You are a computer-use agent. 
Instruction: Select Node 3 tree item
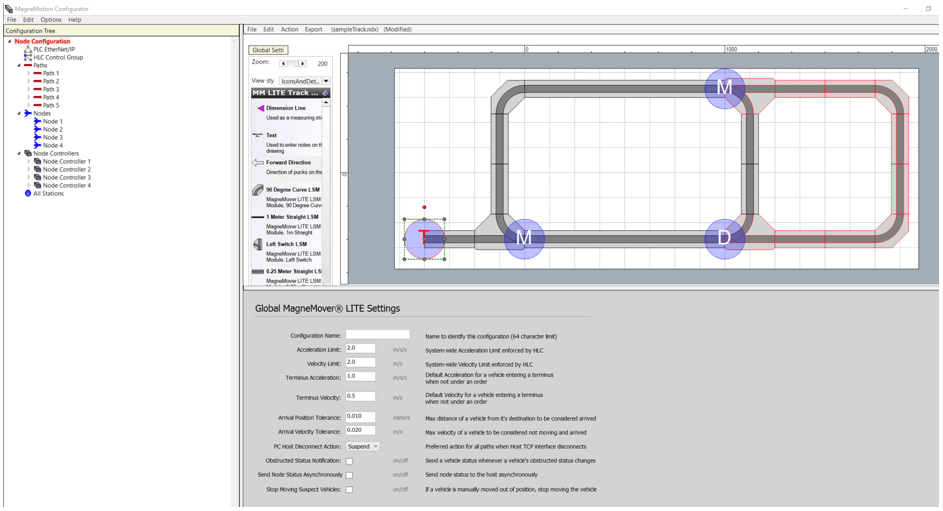pos(52,138)
